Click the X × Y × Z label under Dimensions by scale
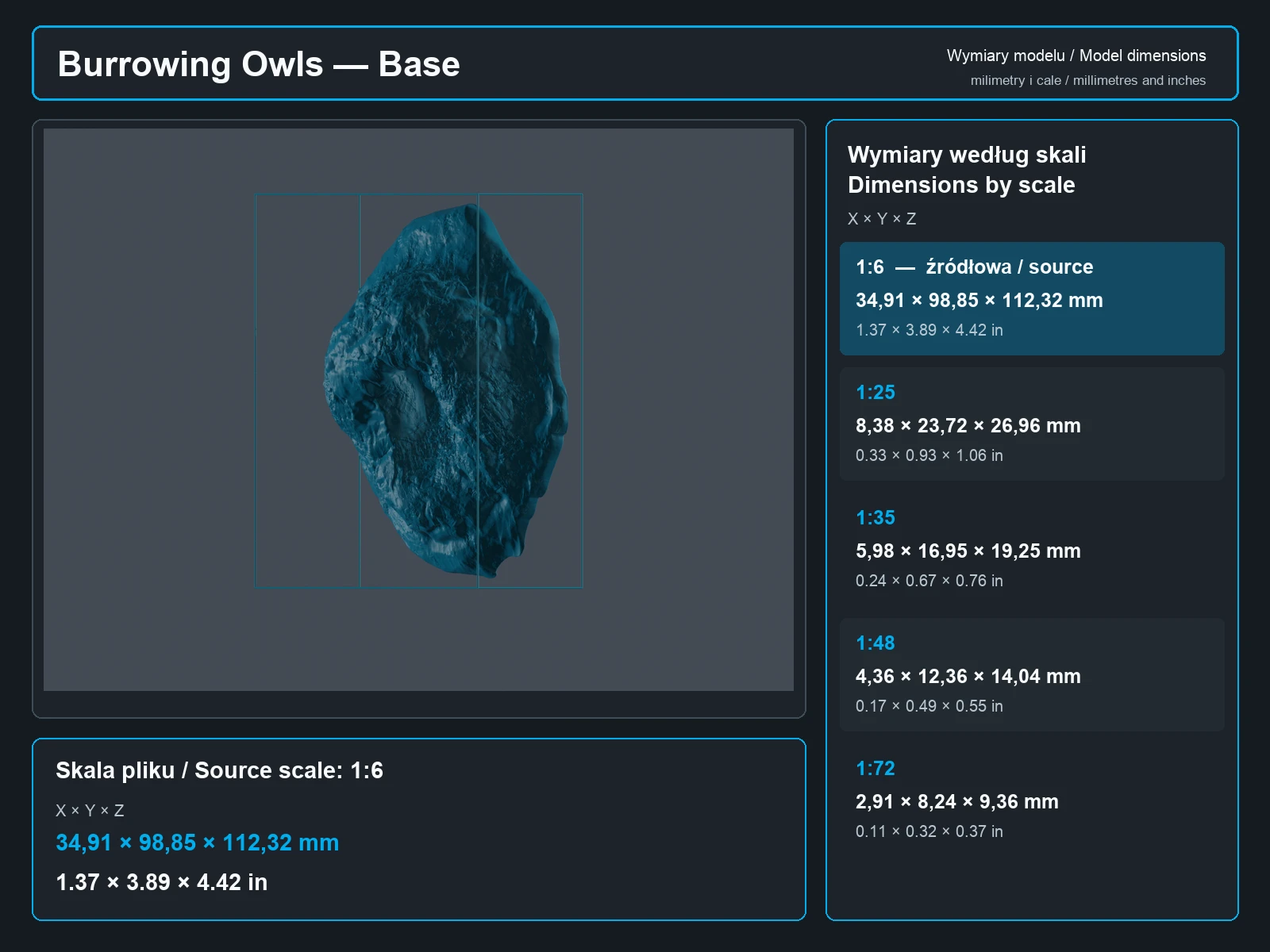This screenshot has width=1270, height=952. coord(882,219)
